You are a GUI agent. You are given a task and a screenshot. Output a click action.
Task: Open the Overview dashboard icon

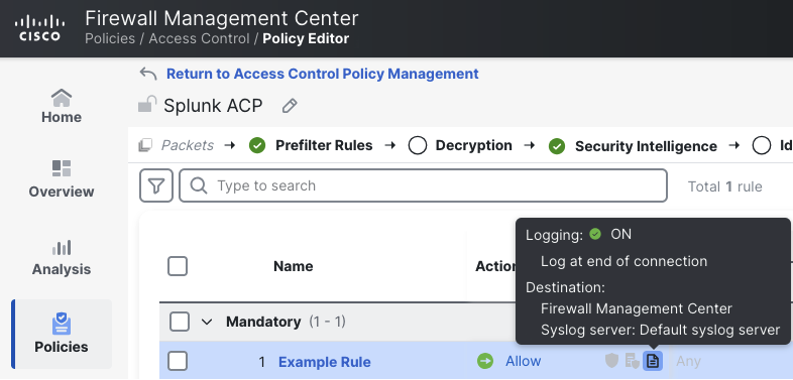coord(61,168)
